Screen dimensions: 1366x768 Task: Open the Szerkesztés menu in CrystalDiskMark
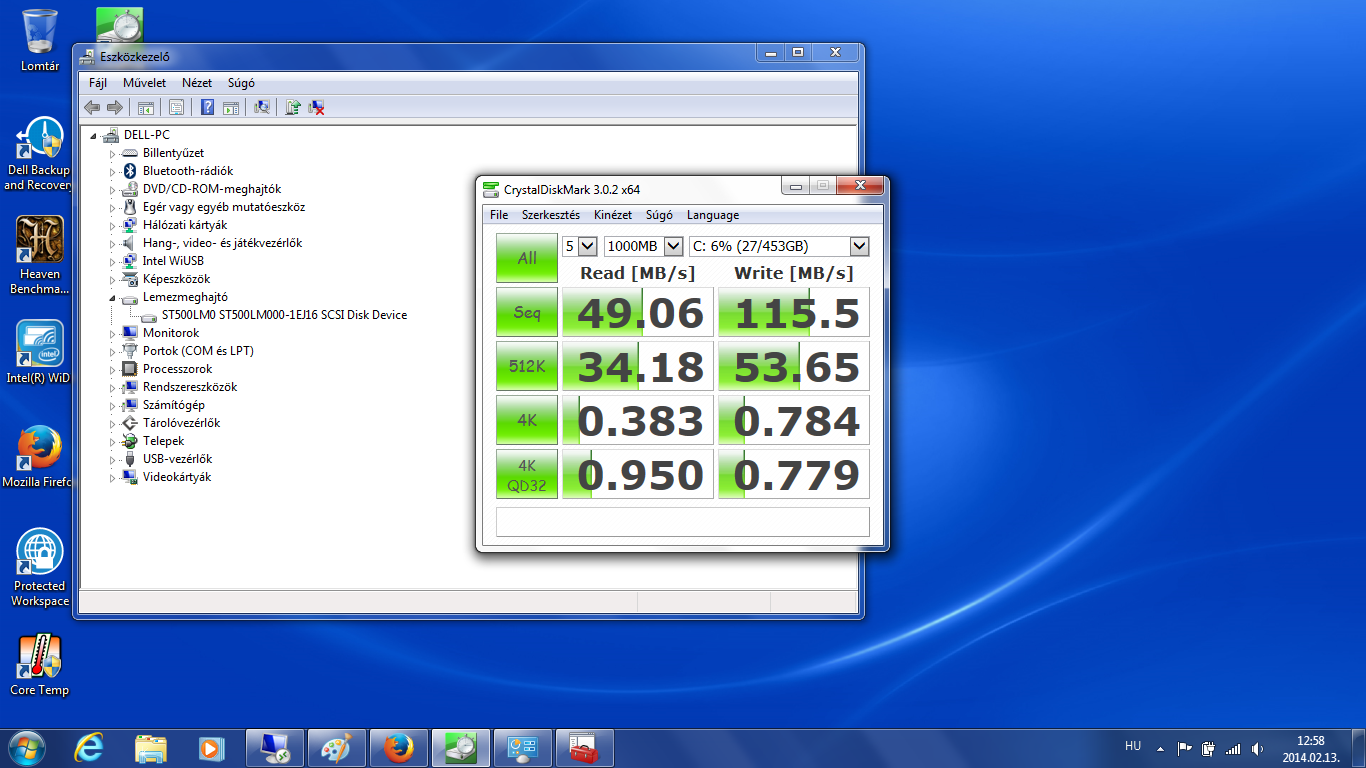(550, 215)
